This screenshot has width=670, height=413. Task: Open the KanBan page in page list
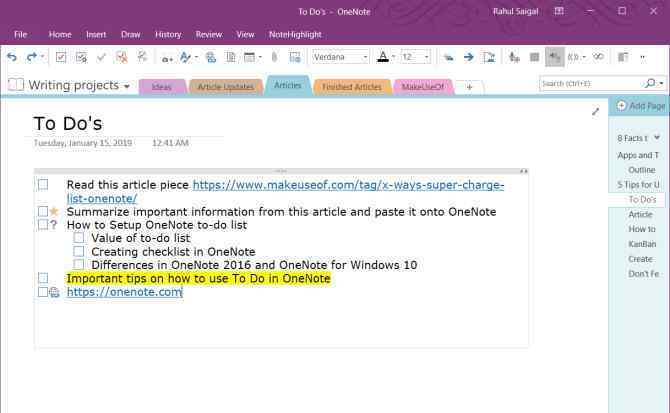[x=642, y=244]
